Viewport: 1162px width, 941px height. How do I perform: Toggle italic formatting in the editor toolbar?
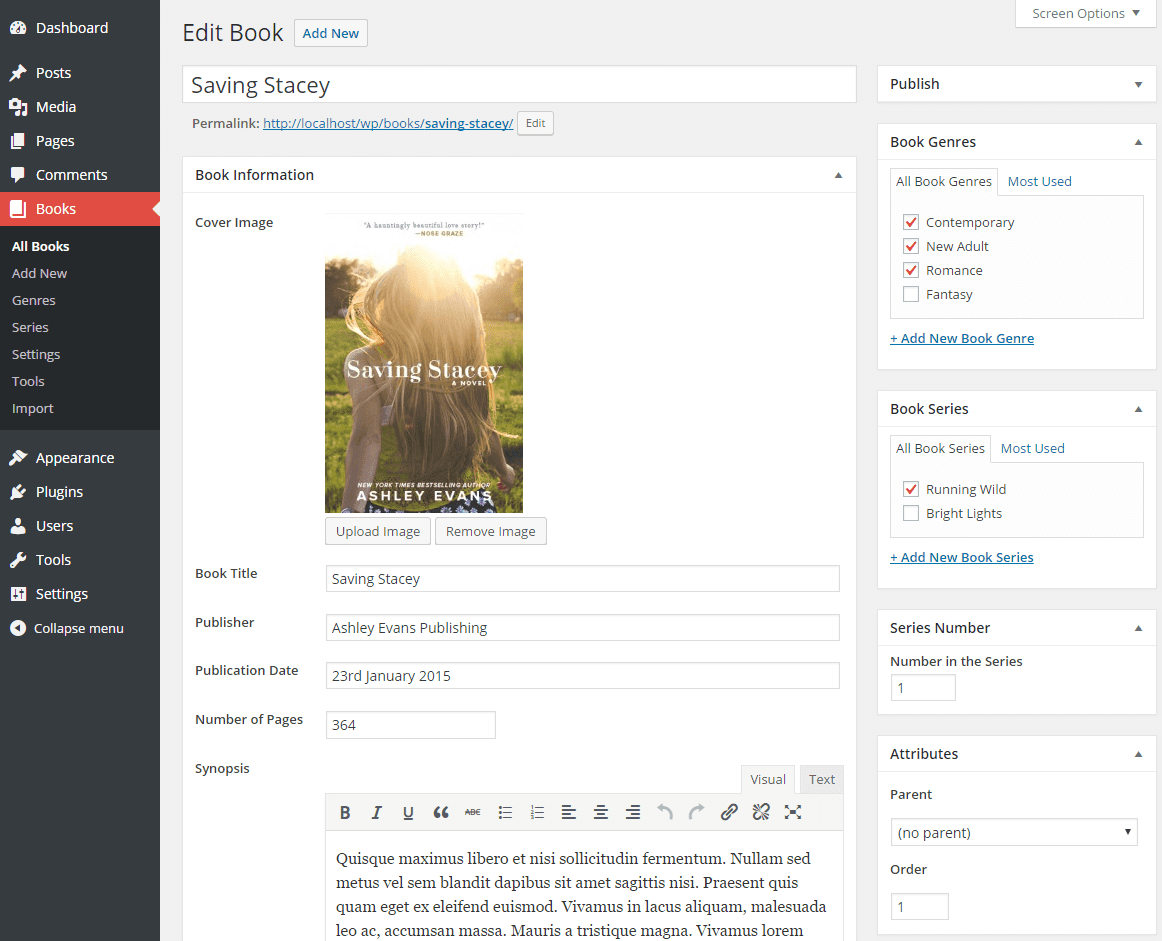377,812
